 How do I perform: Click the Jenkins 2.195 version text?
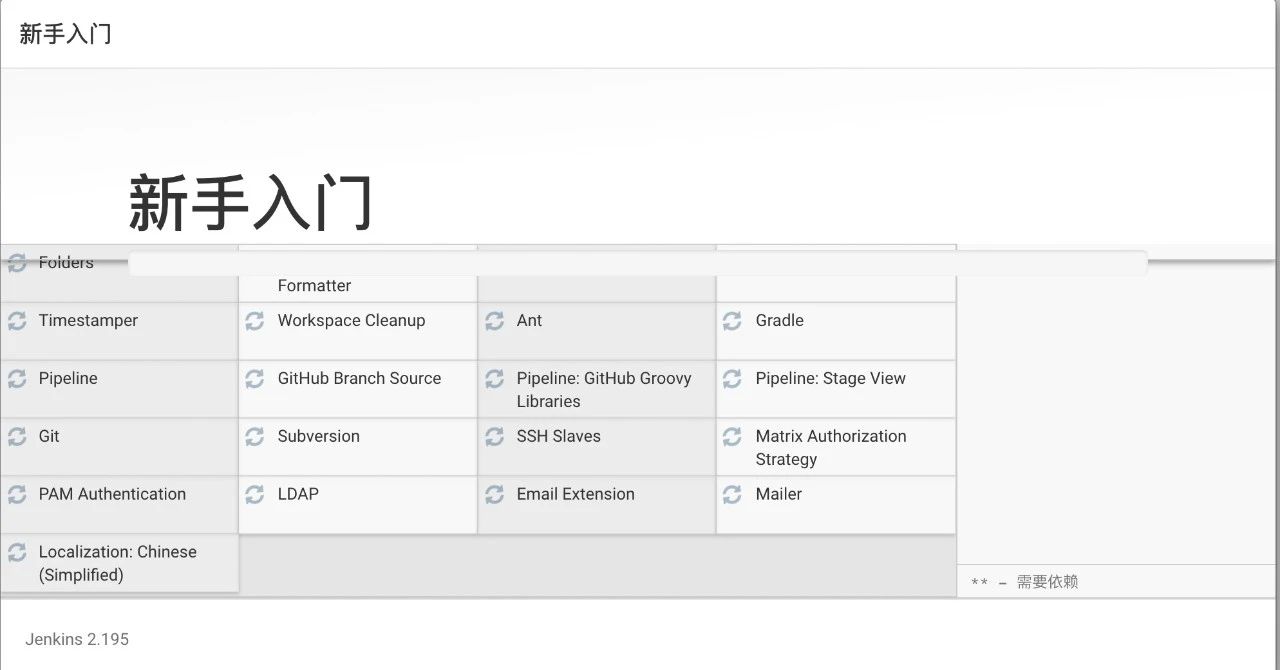click(77, 639)
